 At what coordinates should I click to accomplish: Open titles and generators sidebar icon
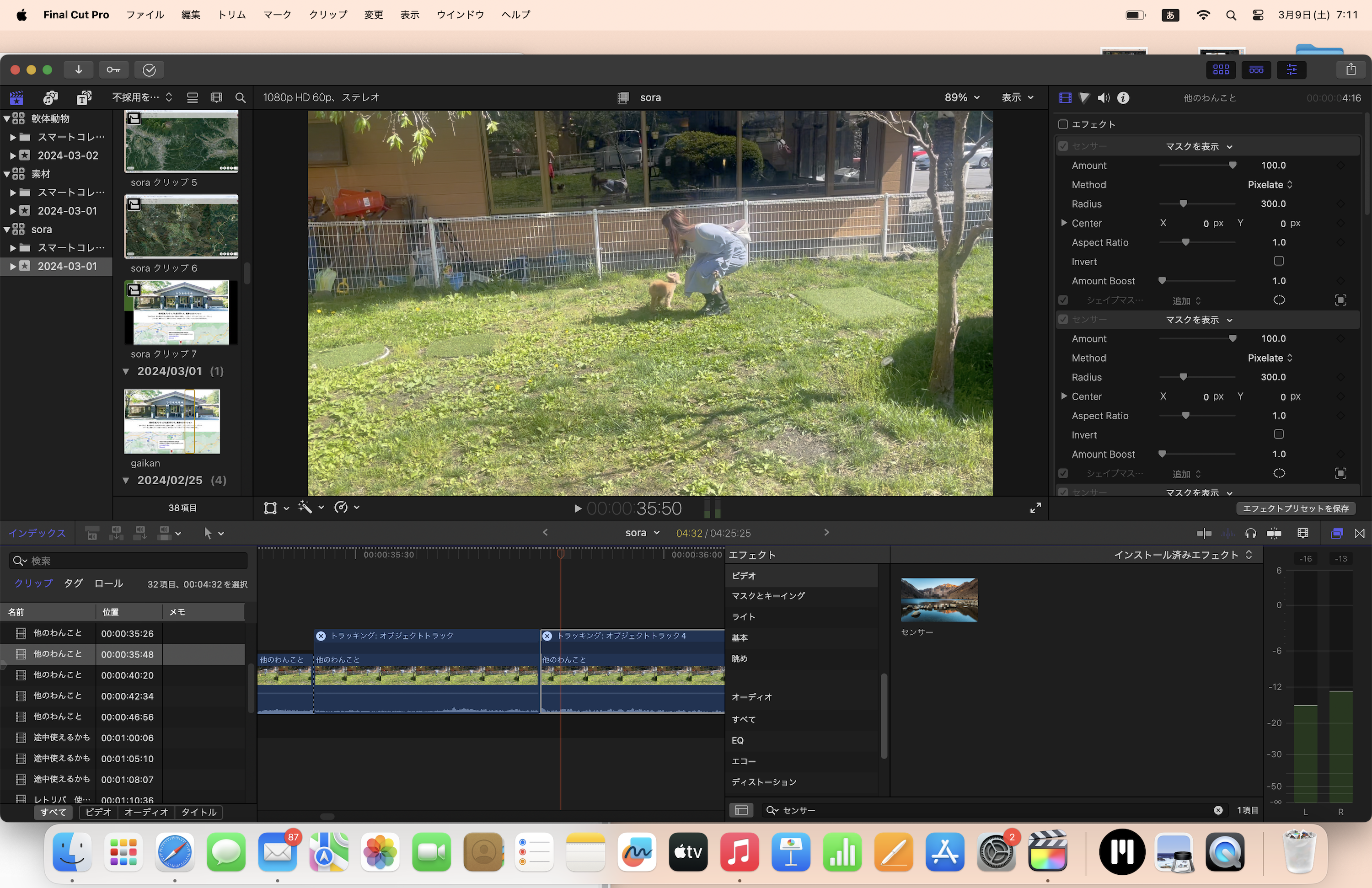point(84,98)
